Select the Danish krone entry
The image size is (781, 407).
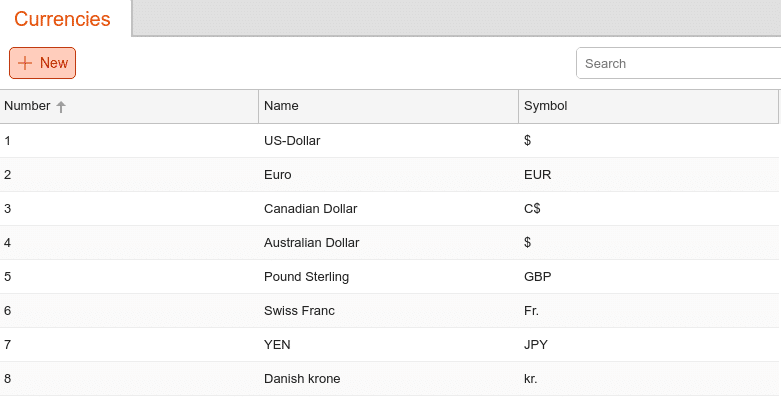(390, 379)
